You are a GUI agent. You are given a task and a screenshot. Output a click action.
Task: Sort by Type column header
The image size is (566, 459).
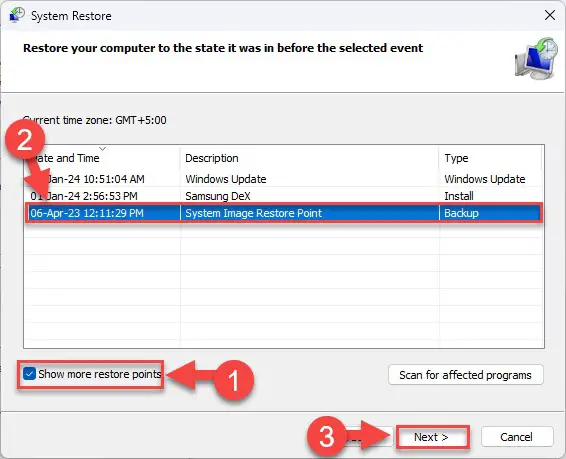click(490, 158)
